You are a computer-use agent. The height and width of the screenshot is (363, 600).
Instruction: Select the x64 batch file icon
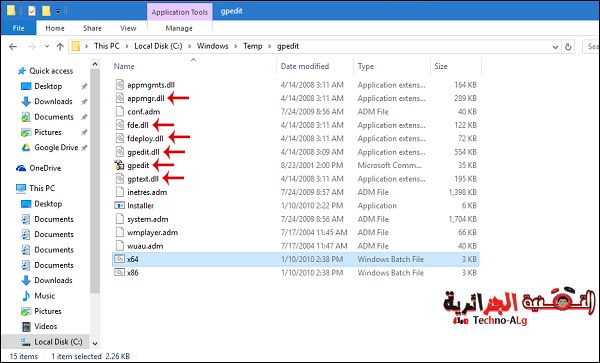[x=120, y=259]
